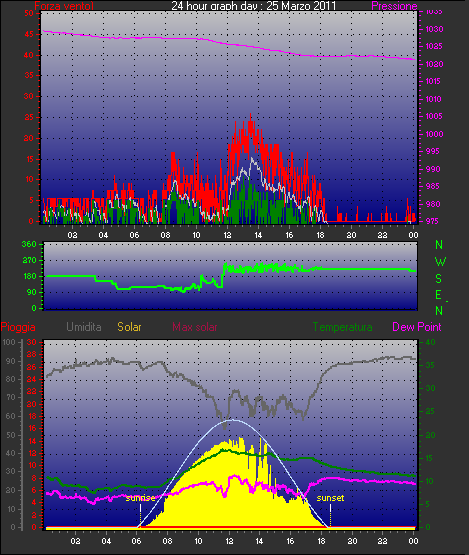Screen dimensions: 469x555
Task: Click grey humidity axis value '100'
Action: point(9,342)
